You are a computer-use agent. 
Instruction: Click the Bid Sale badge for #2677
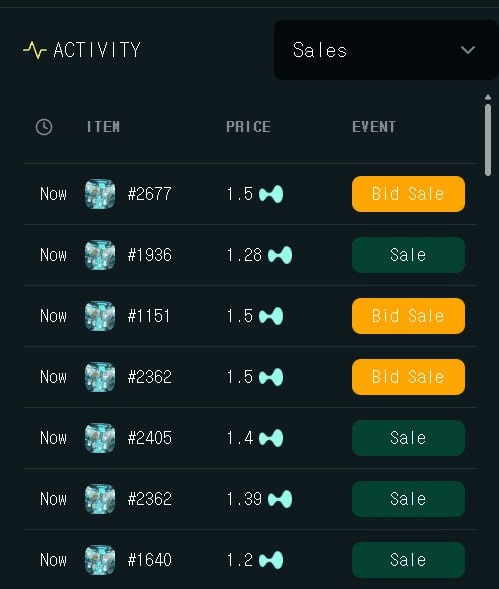click(x=408, y=194)
